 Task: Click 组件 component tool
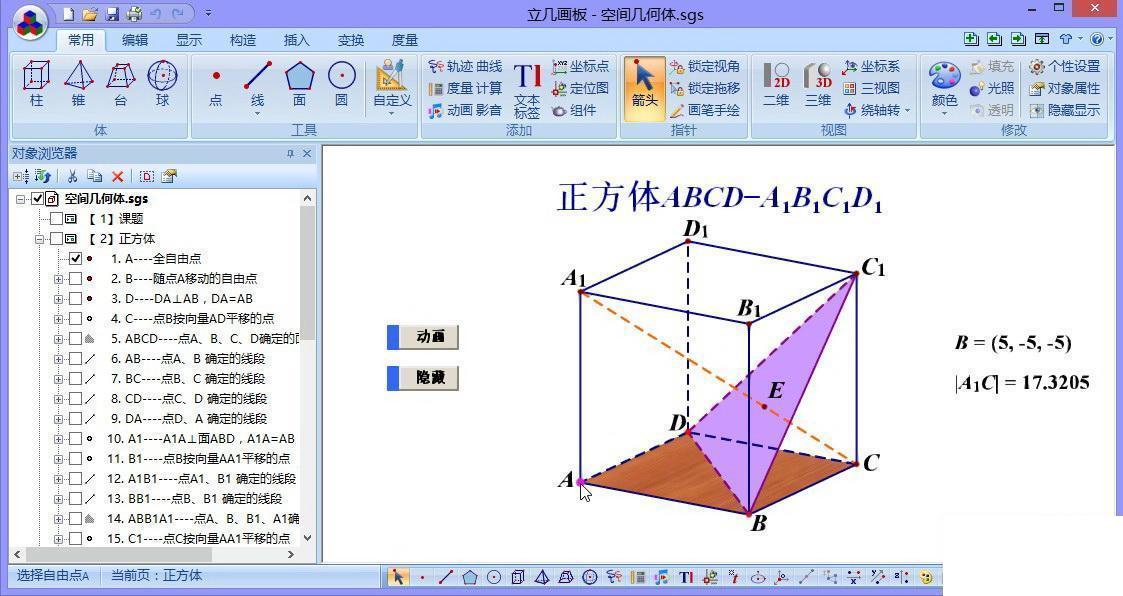[574, 110]
